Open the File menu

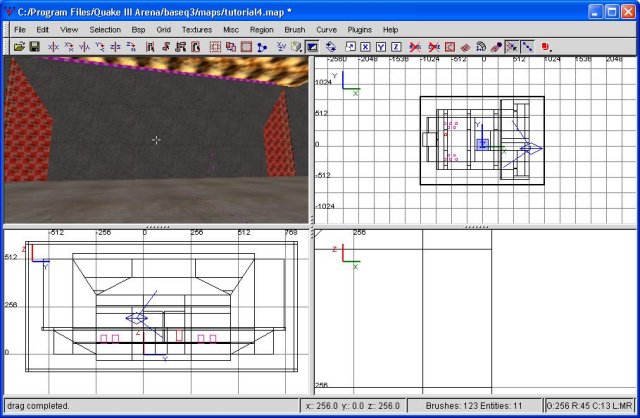pyautogui.click(x=20, y=30)
